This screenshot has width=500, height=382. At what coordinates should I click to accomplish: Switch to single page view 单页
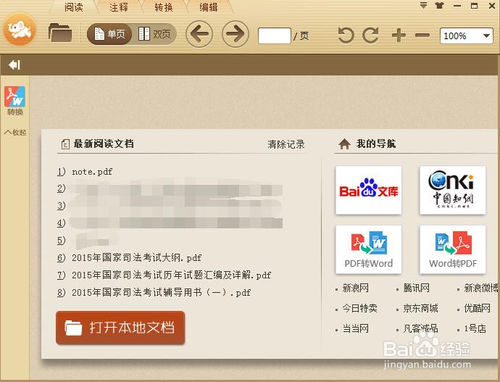click(110, 34)
